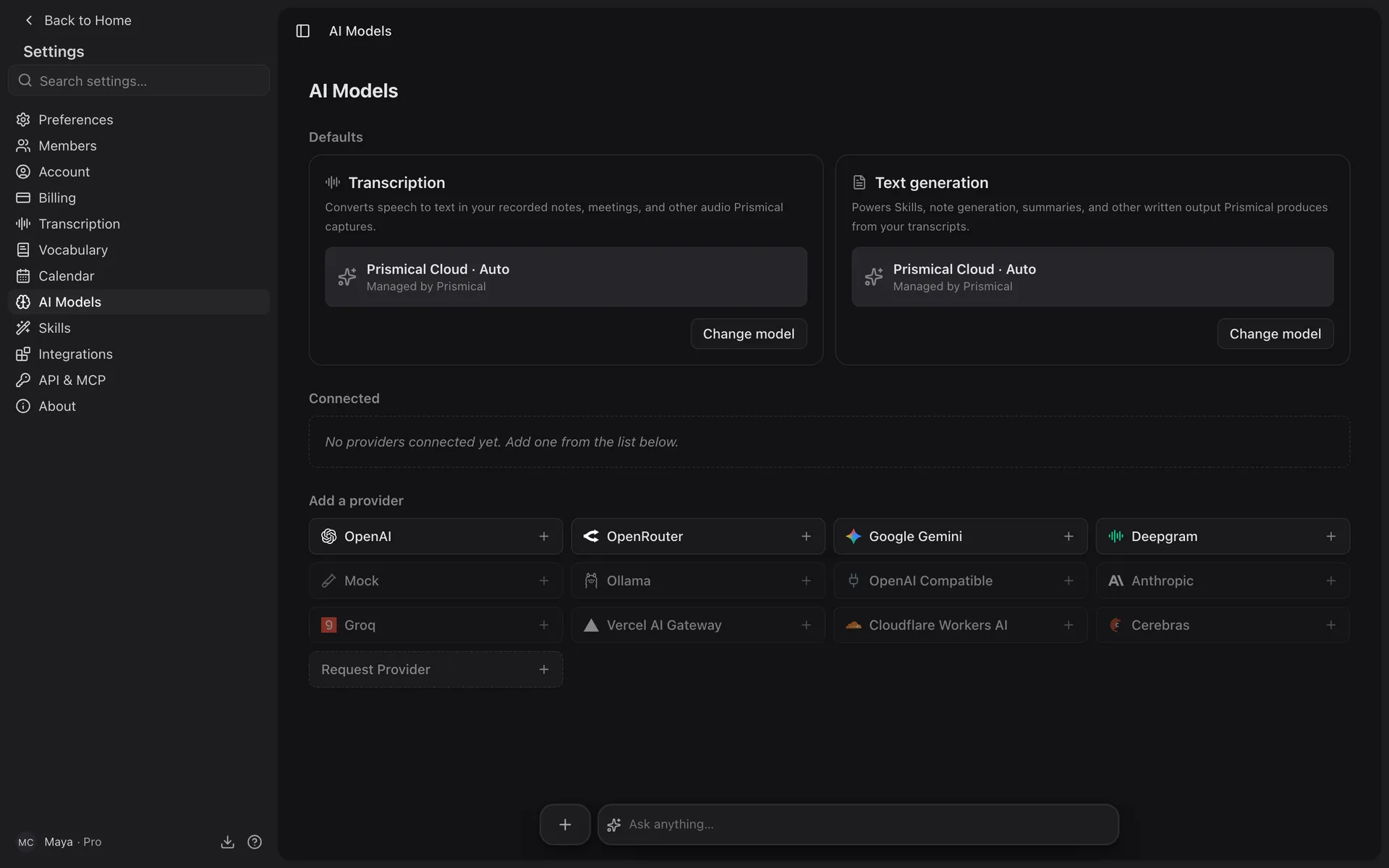Open Integrations settings
Viewport: 1389px width, 868px height.
139,354
